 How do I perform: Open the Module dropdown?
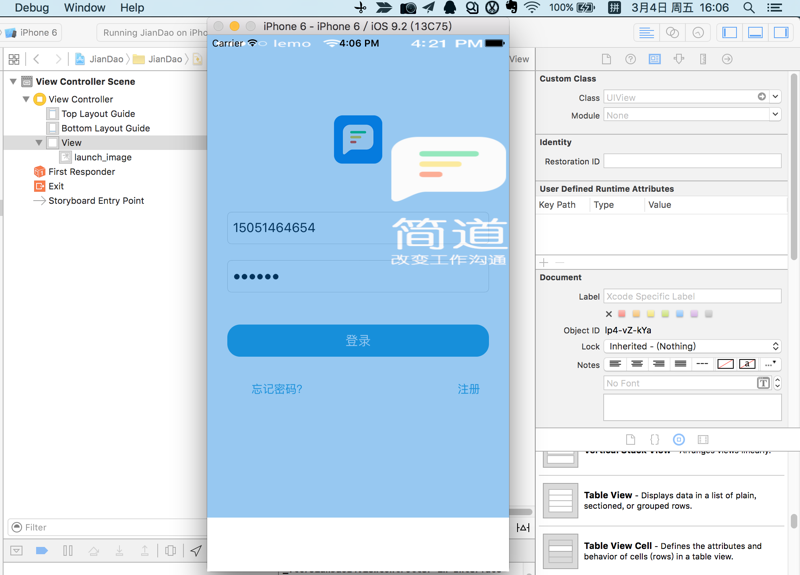point(776,115)
